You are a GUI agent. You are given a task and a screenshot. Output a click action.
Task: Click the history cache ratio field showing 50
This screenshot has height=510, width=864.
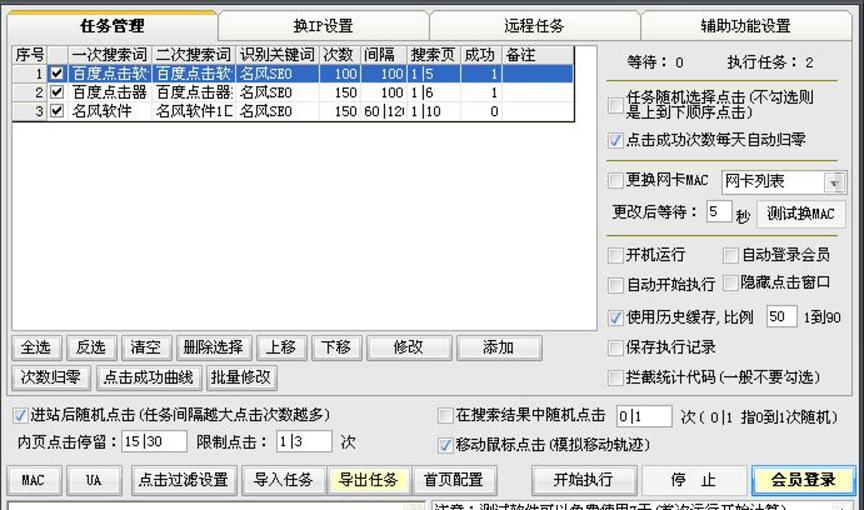(x=781, y=317)
